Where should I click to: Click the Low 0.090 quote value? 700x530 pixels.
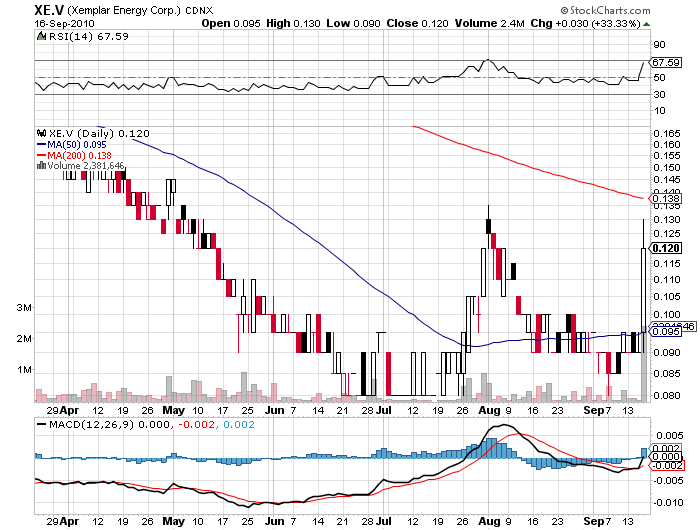point(354,23)
